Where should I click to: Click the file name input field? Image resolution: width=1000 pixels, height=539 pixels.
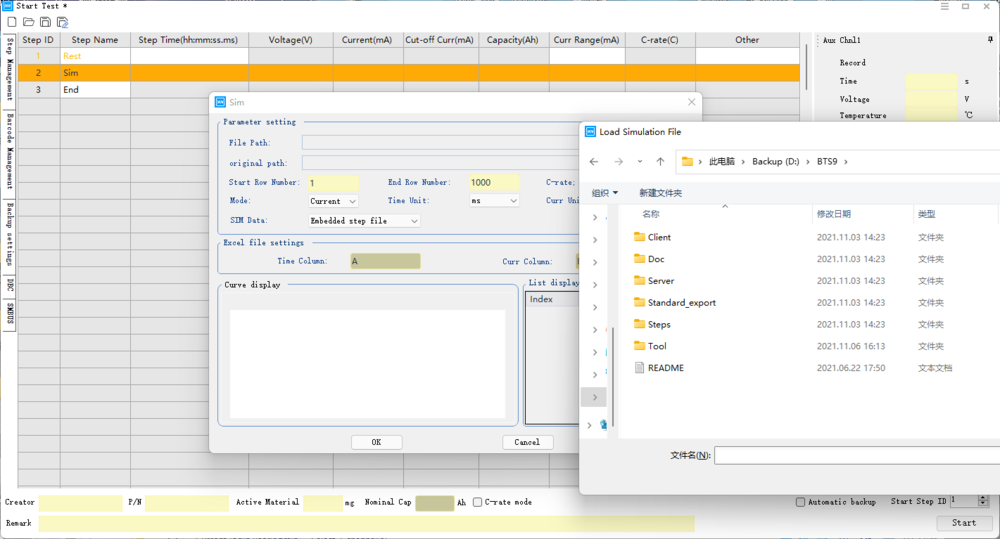[x=855, y=456]
